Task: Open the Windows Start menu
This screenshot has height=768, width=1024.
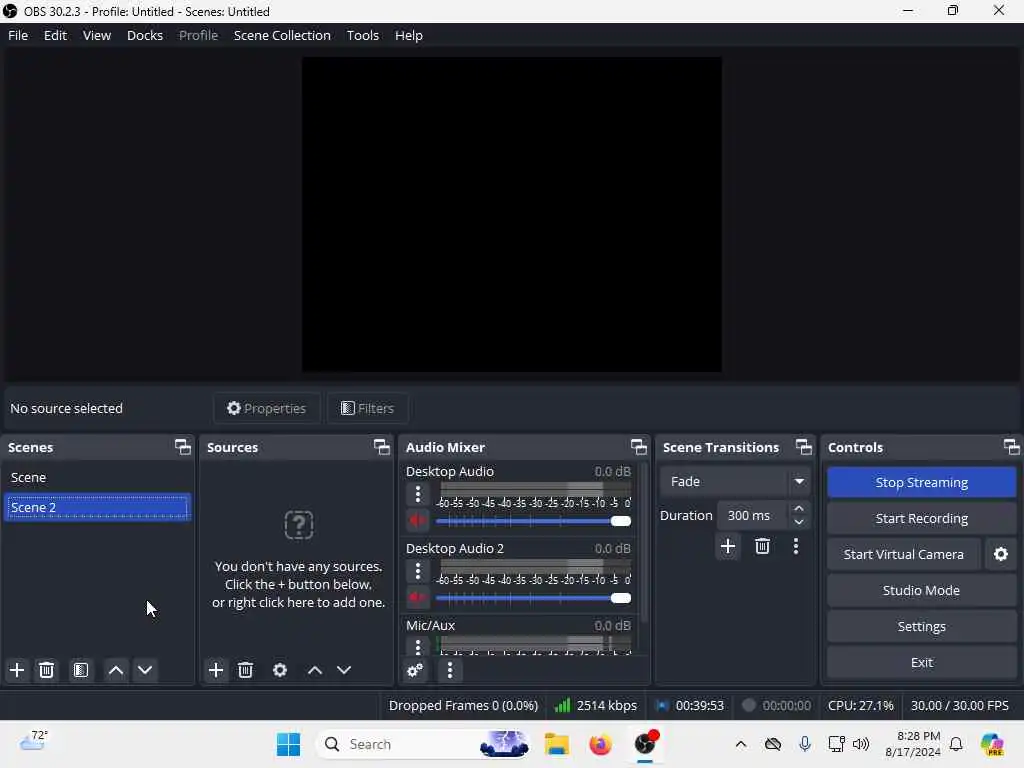Action: click(x=288, y=744)
